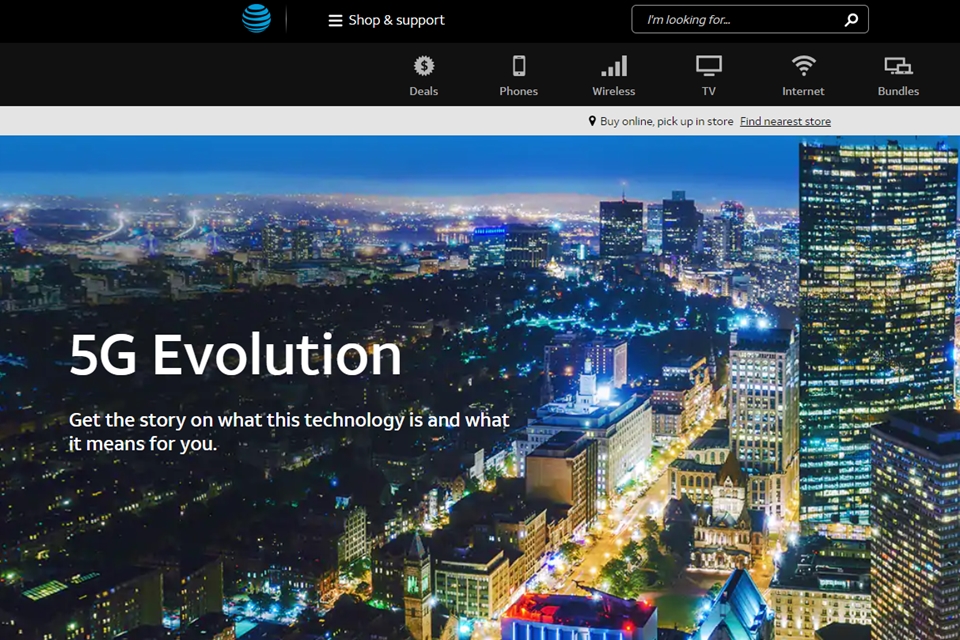This screenshot has height=640, width=960.
Task: Click the Wireless signal bars icon
Action: click(613, 65)
